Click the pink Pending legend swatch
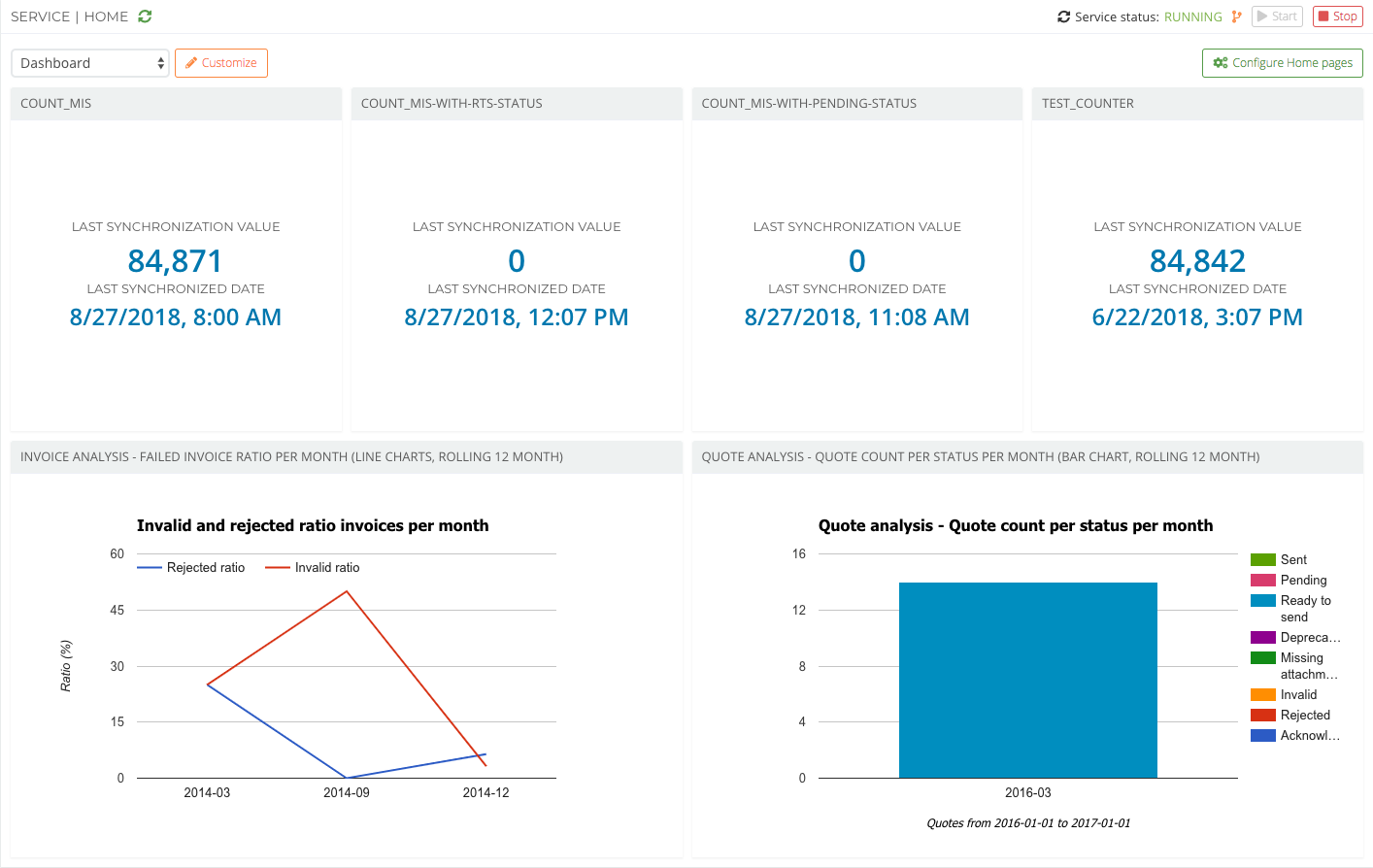This screenshot has height=868, width=1373. 1262,581
